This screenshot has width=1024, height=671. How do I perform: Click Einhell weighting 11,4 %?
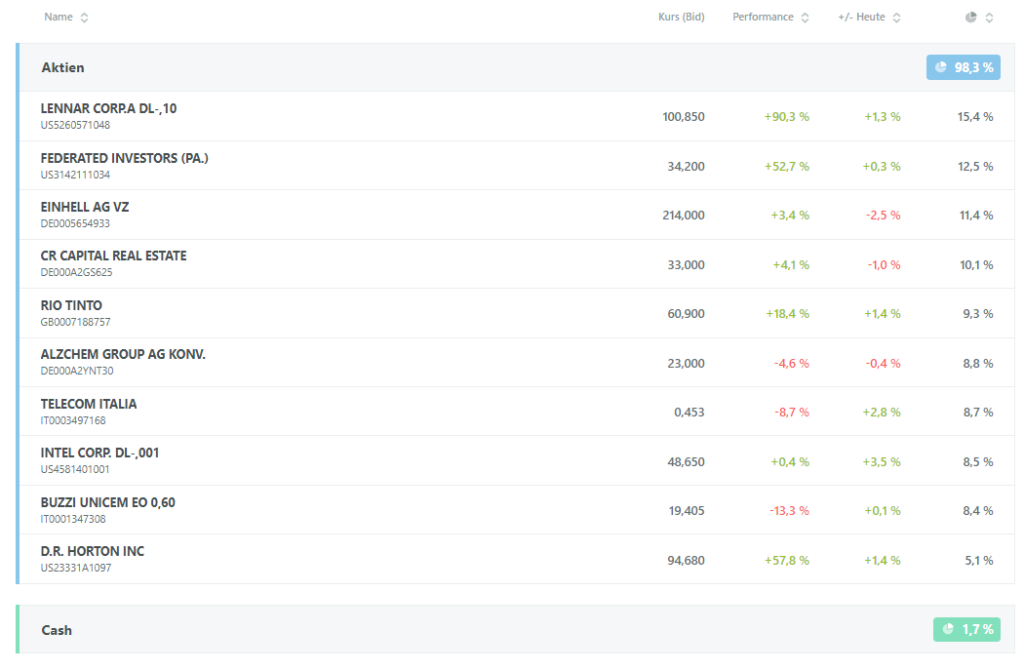(976, 216)
